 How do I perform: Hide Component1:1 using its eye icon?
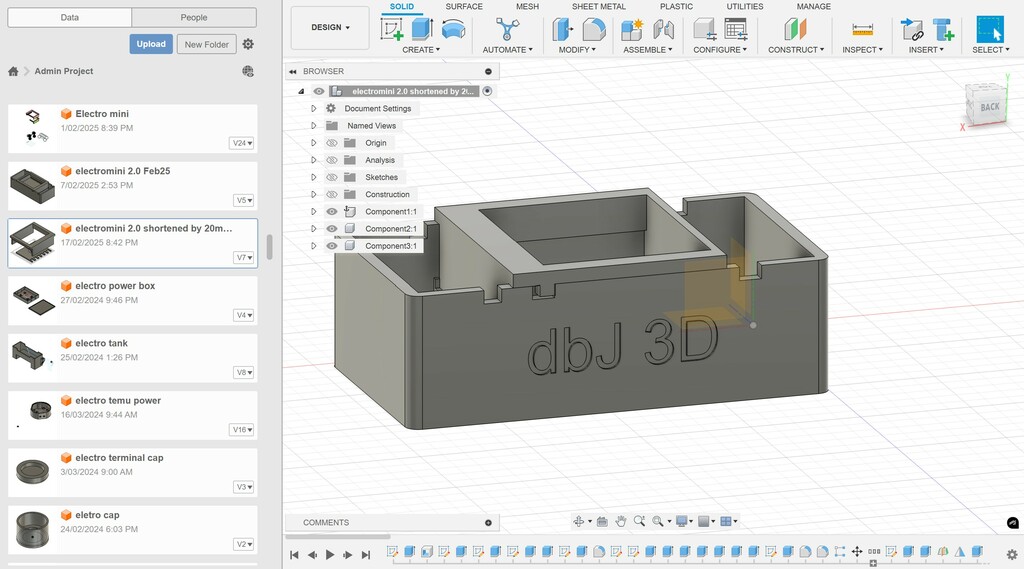pyautogui.click(x=332, y=212)
